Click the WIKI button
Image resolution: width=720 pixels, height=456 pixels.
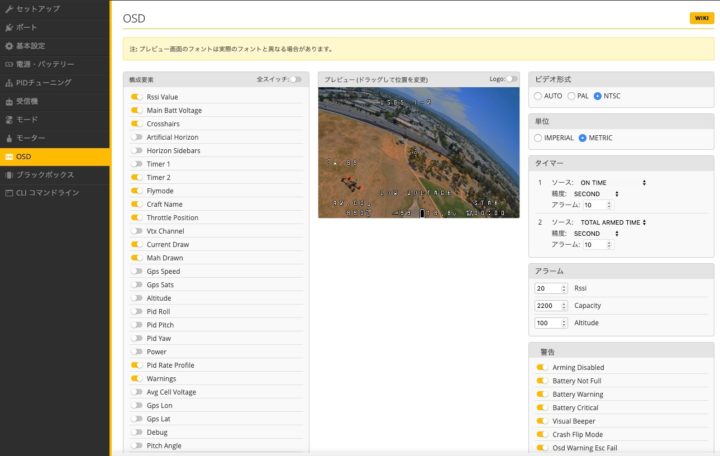pyautogui.click(x=701, y=18)
